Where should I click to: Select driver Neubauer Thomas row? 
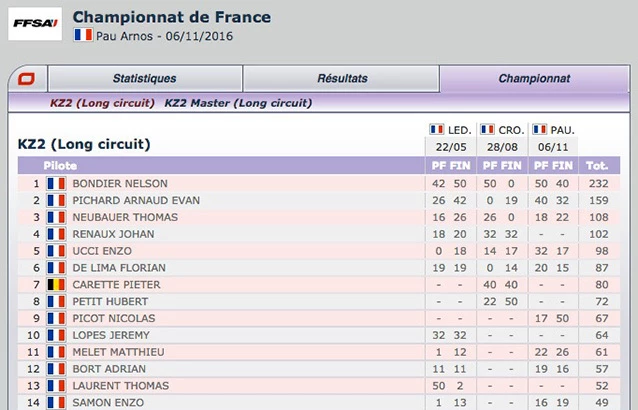(123, 217)
